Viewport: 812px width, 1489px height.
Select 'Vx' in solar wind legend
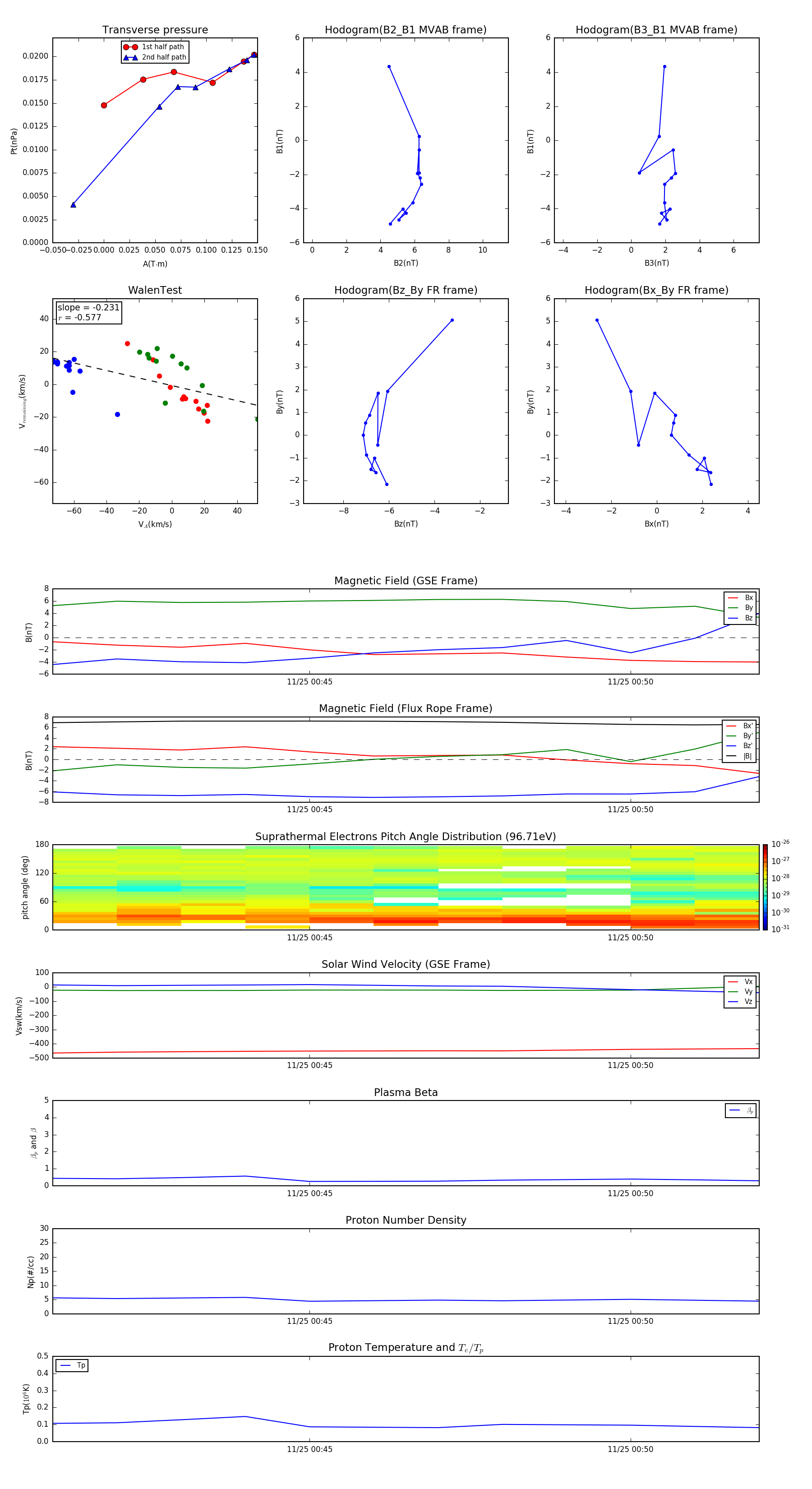pyautogui.click(x=741, y=981)
